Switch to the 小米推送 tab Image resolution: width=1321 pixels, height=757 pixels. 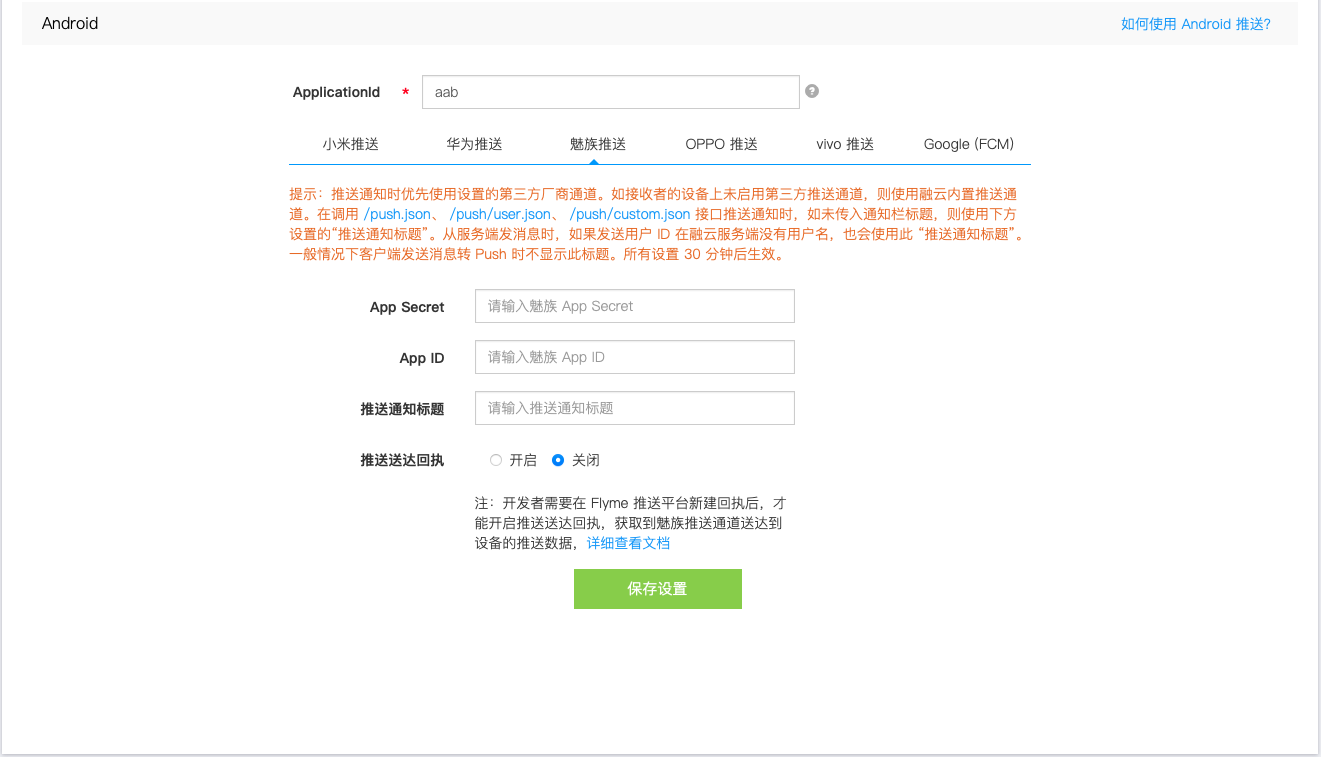[x=351, y=144]
